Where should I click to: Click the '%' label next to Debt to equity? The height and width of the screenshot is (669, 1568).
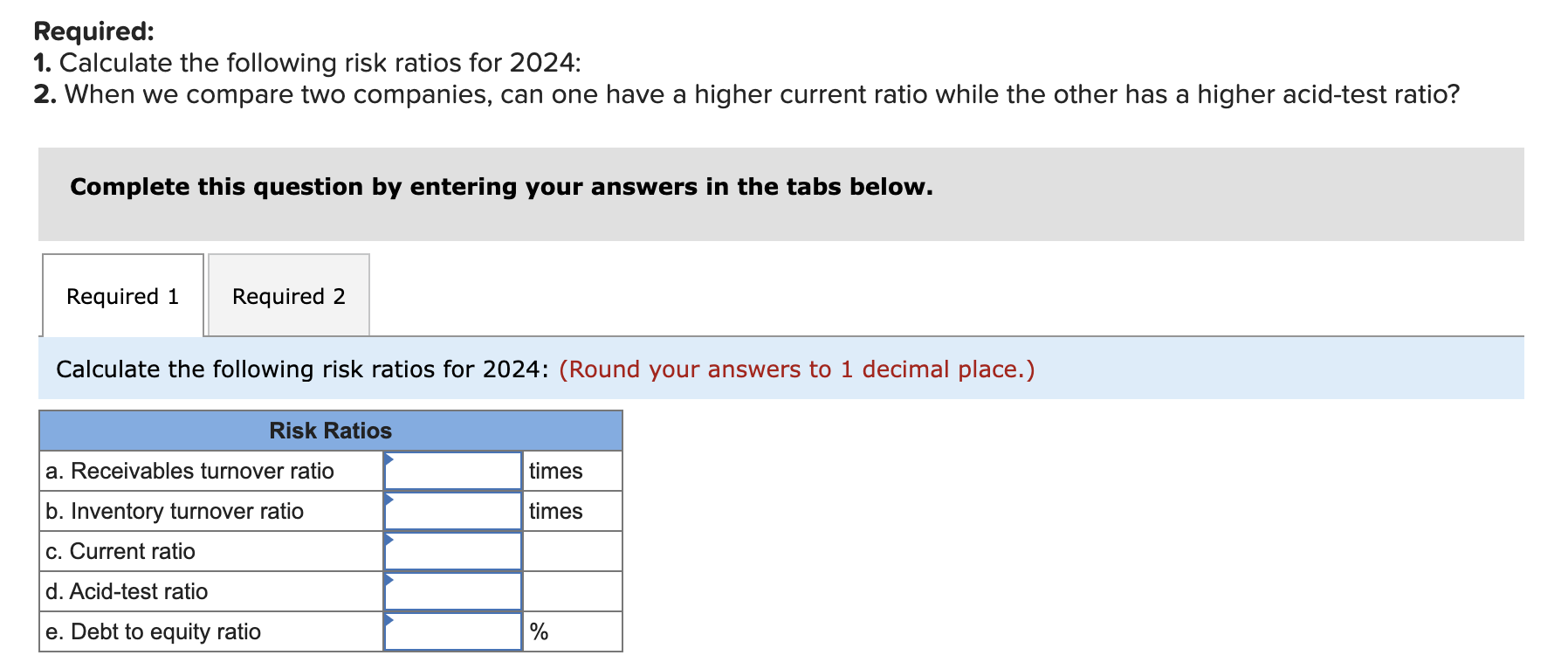point(539,631)
